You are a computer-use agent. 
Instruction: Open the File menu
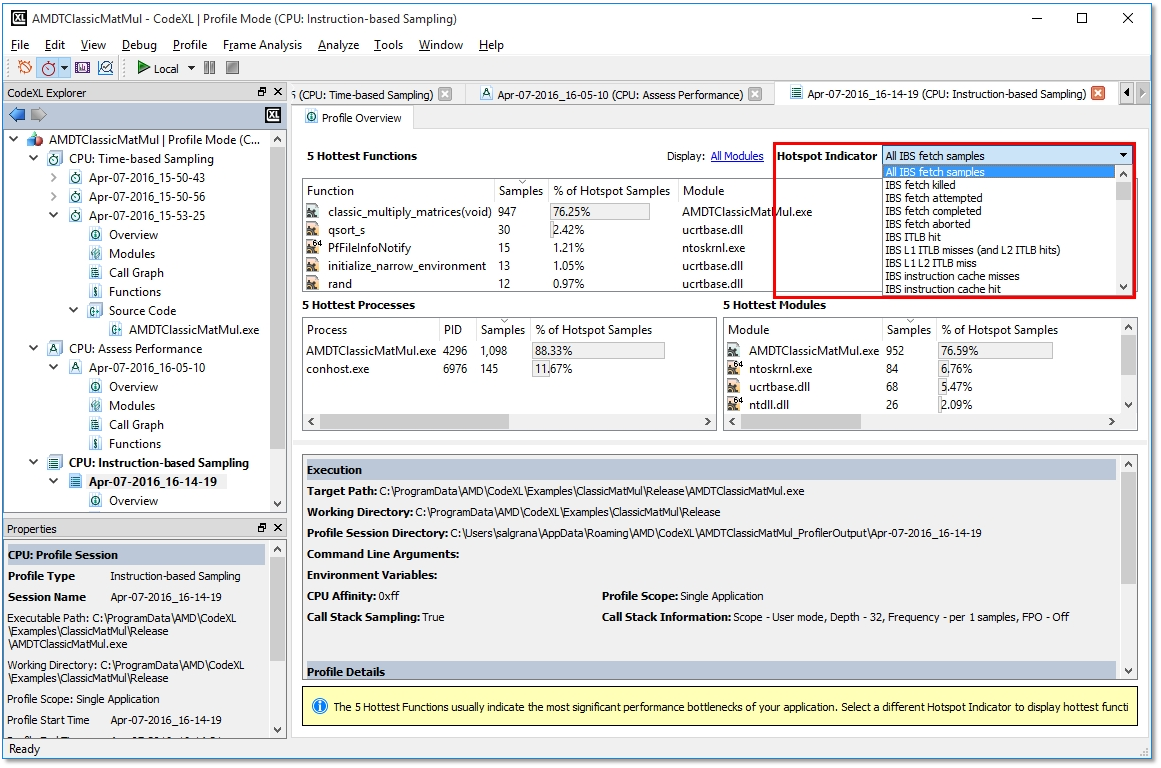(20, 45)
